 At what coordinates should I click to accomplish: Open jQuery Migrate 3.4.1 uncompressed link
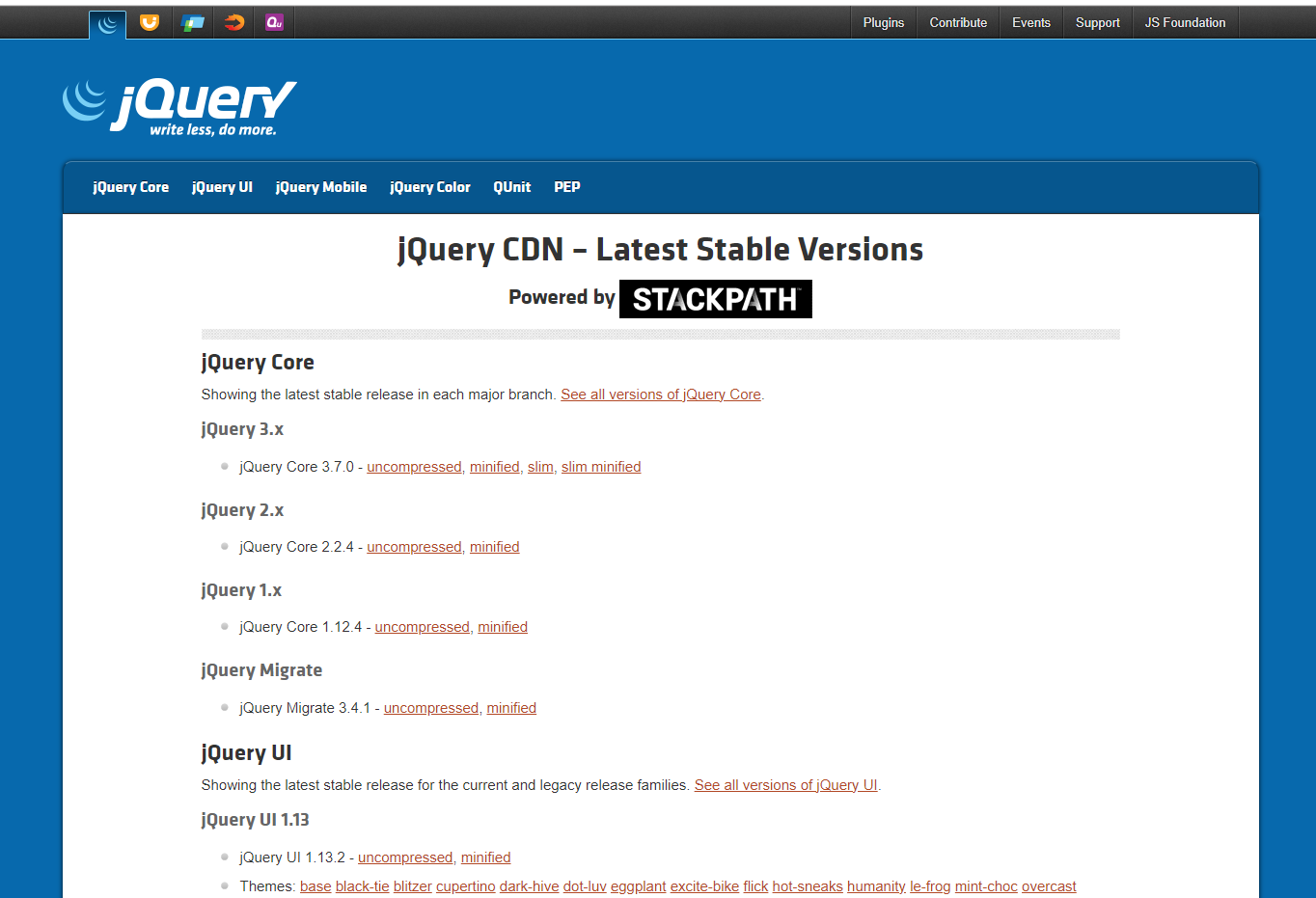tap(431, 708)
